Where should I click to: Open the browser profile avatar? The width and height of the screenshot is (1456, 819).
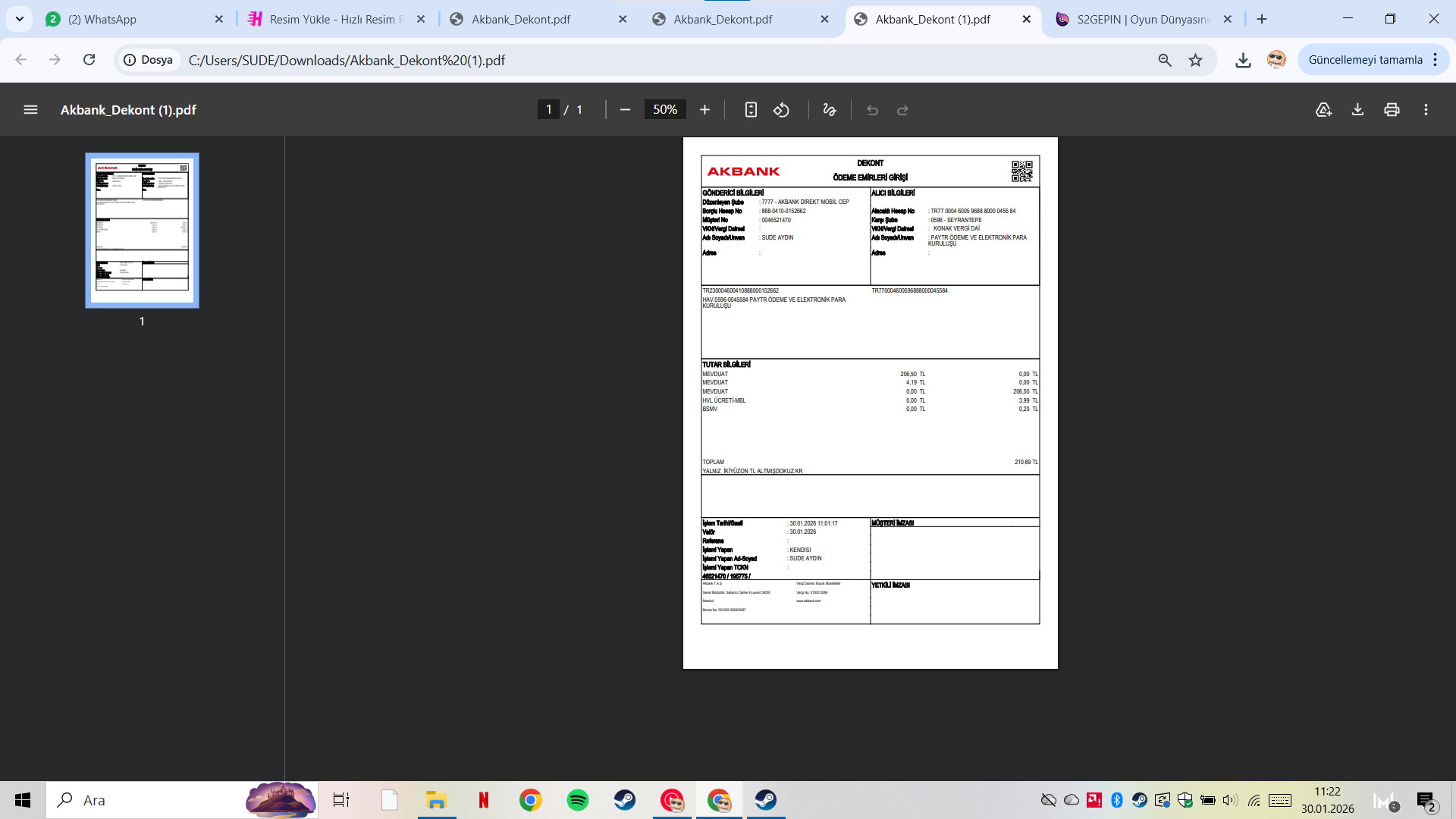[1276, 60]
